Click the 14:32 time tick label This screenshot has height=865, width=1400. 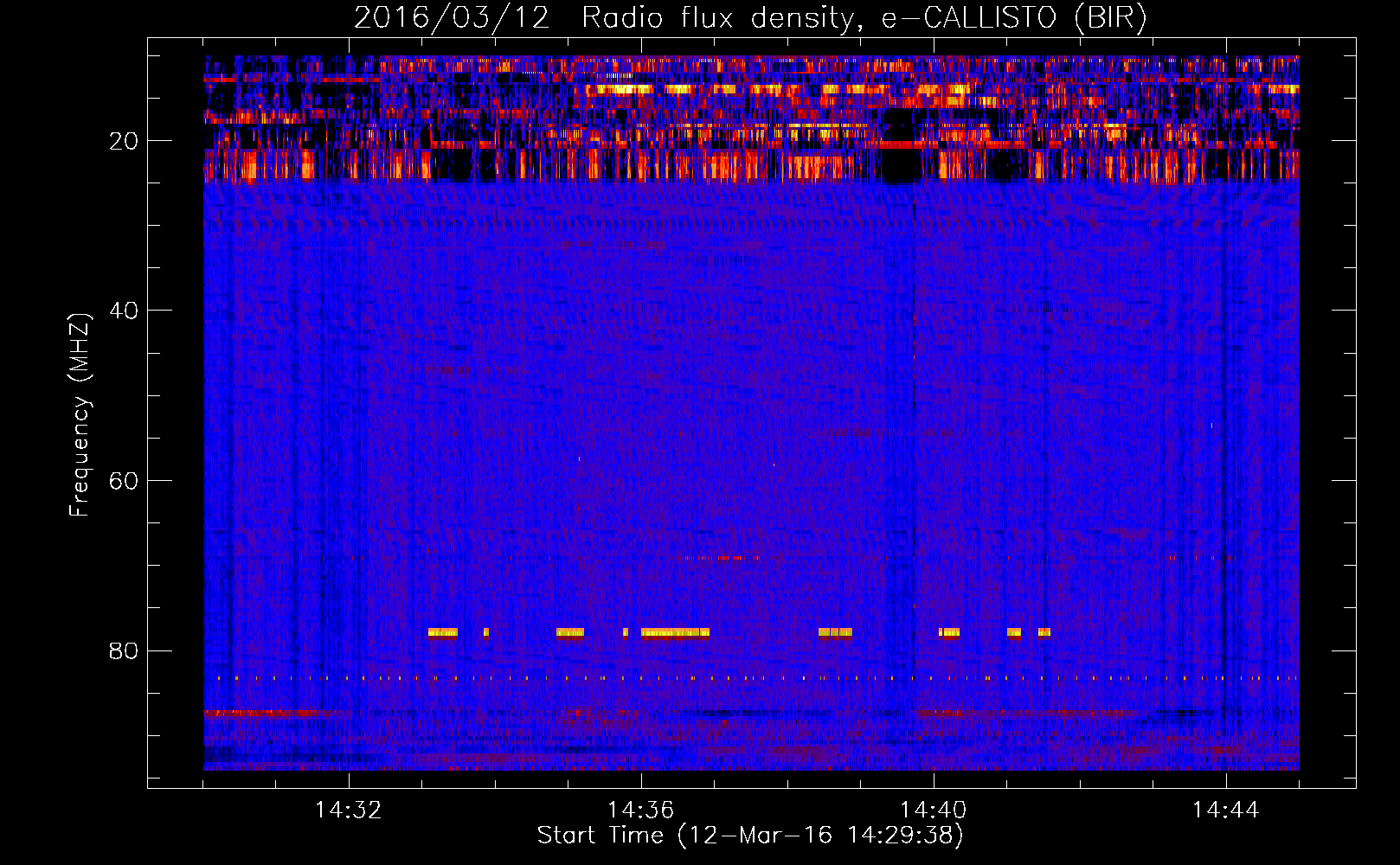point(349,811)
